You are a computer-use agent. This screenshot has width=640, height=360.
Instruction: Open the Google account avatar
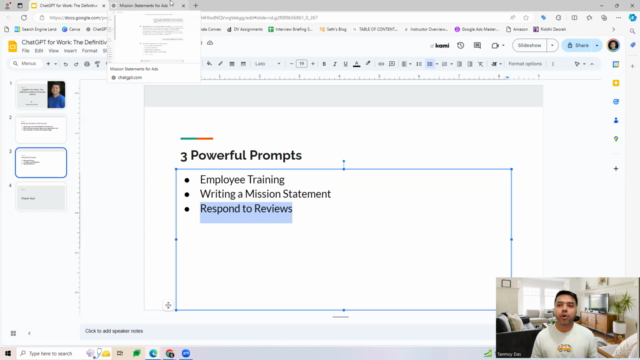tap(613, 45)
